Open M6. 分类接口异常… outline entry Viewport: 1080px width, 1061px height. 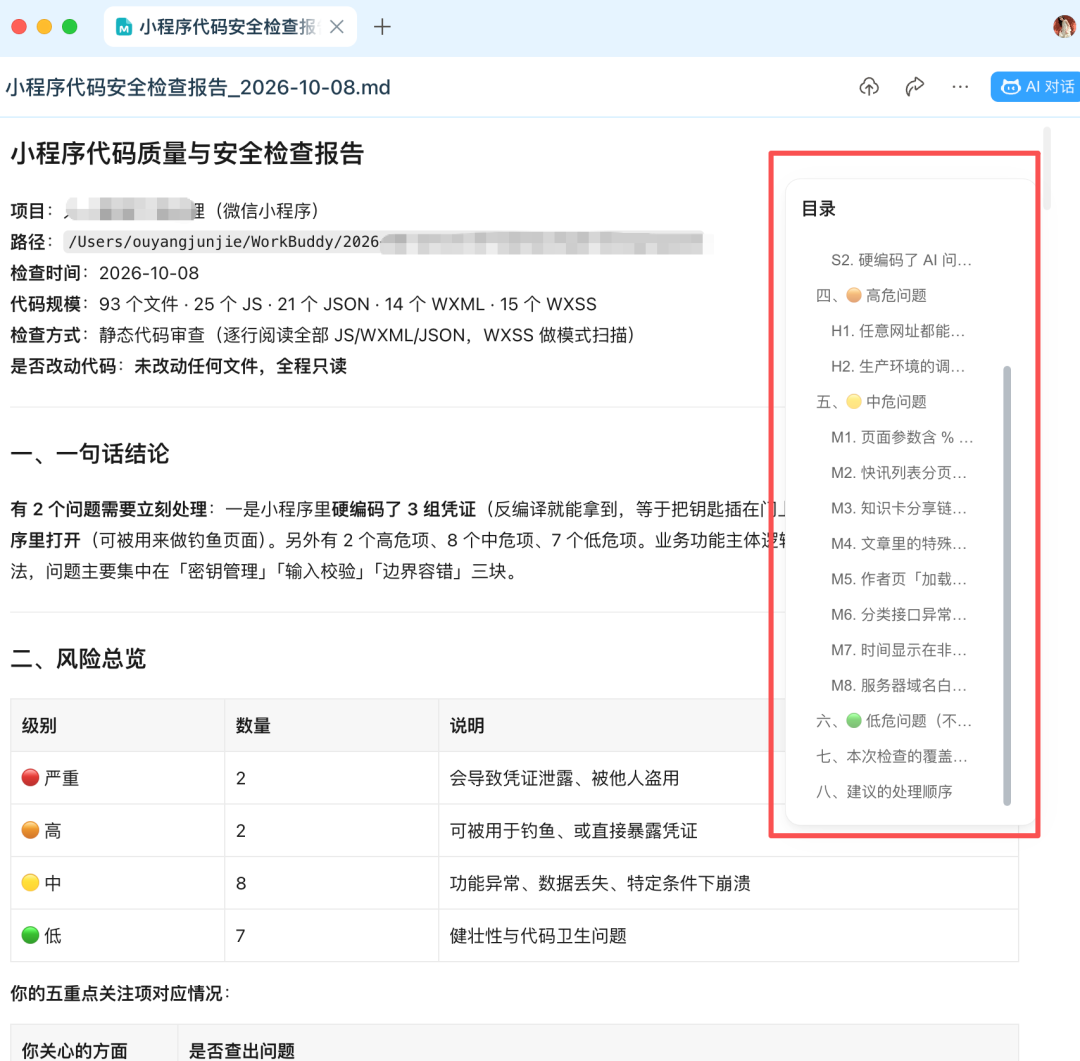pos(898,615)
